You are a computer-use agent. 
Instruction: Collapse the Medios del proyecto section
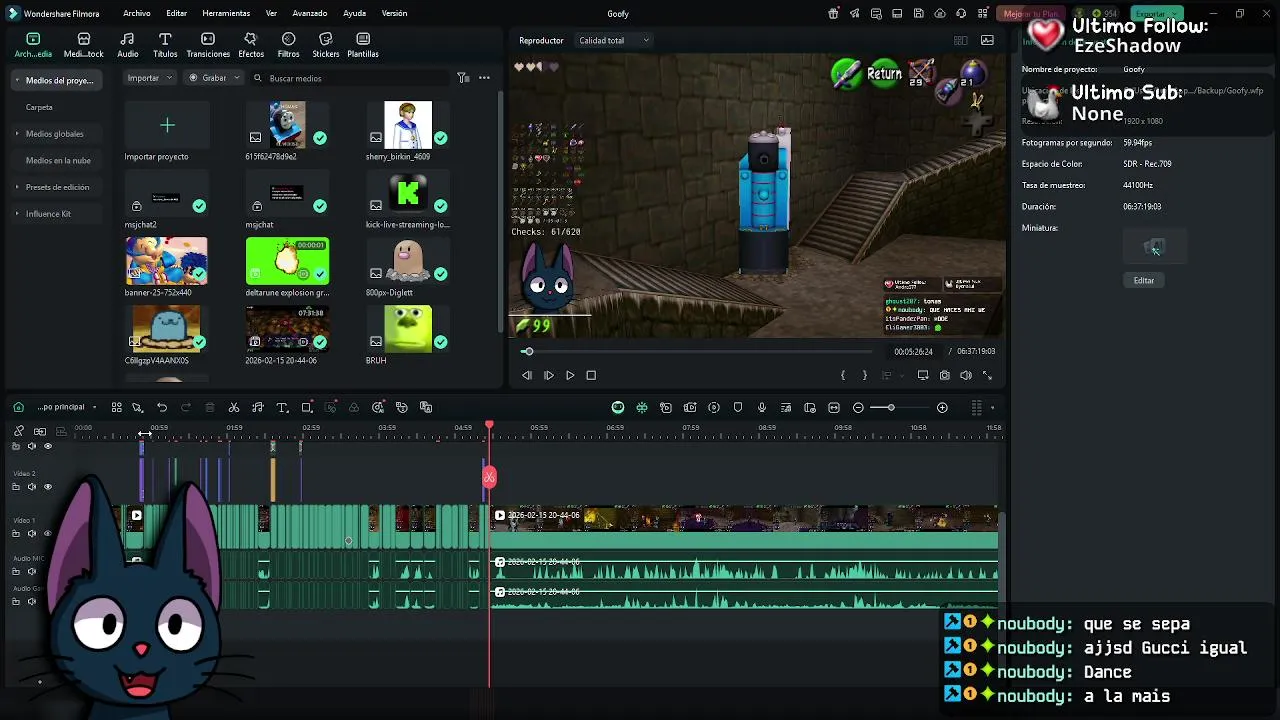click(x=16, y=80)
